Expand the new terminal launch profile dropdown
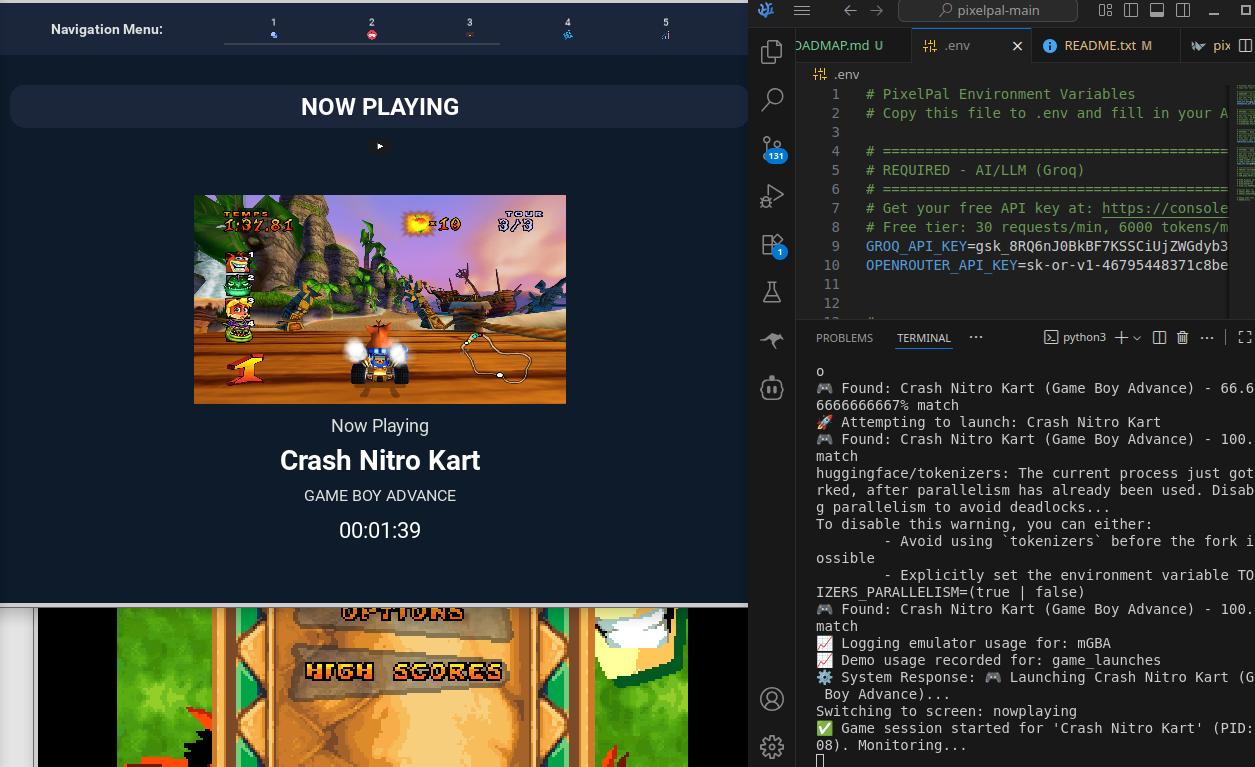Viewport: 1255px width, 767px height. click(1137, 338)
